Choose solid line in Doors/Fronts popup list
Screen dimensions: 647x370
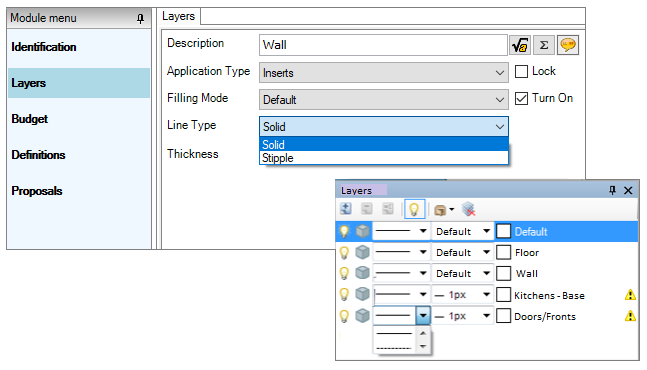point(394,333)
